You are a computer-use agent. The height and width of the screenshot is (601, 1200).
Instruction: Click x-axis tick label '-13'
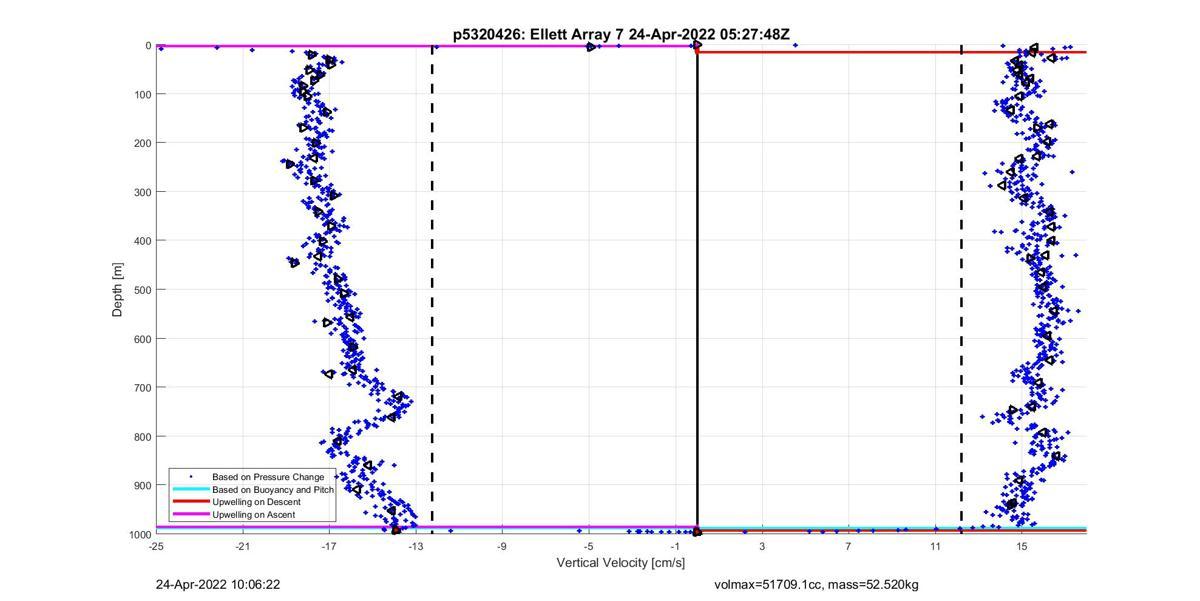[416, 546]
